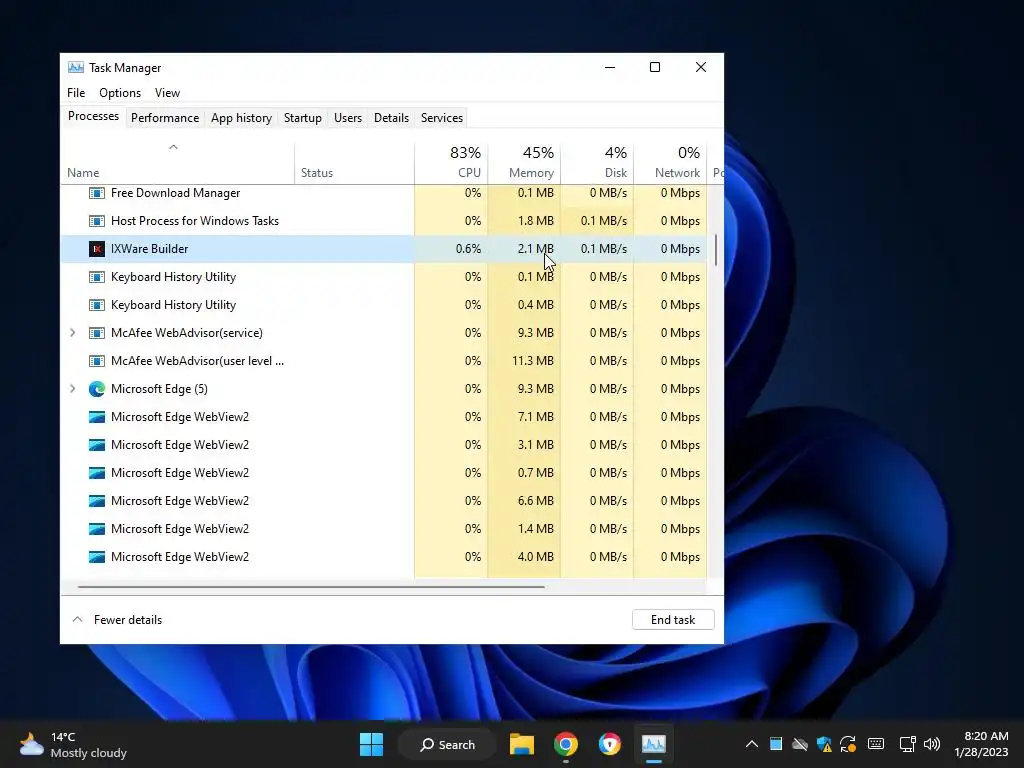Expand the Microsoft Edge (5) process group

point(72,389)
